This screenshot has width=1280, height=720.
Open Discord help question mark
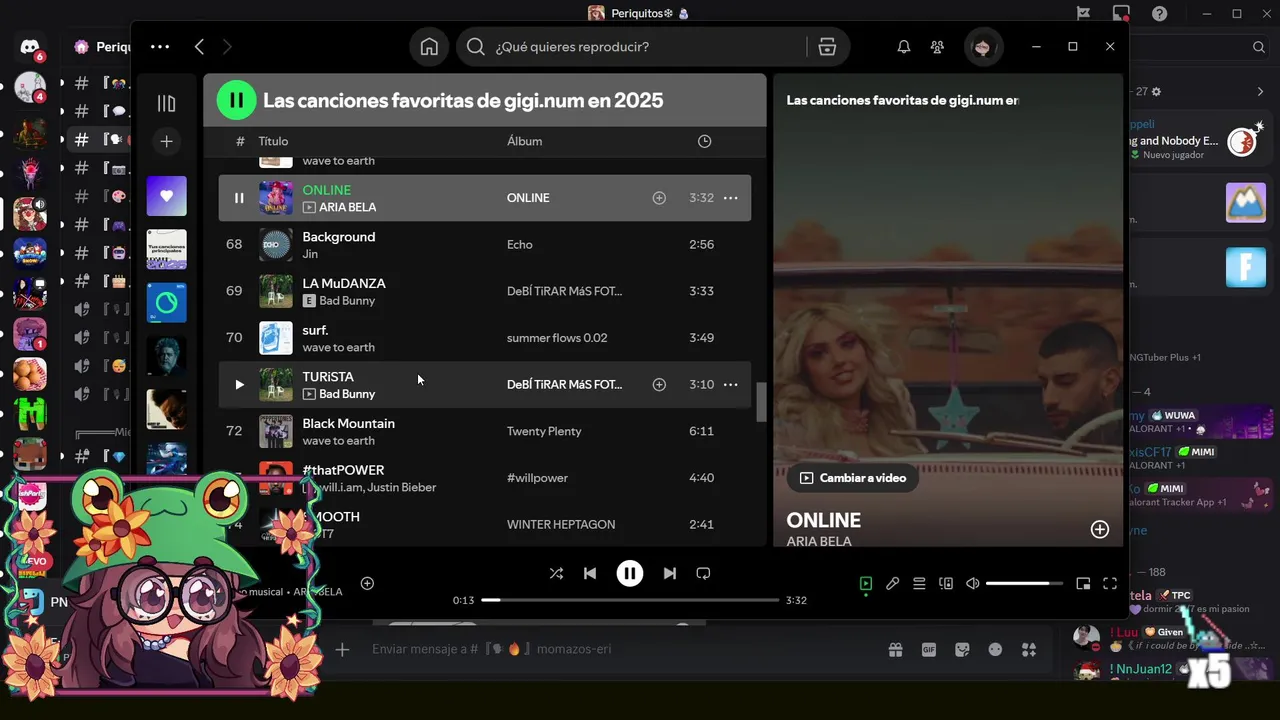tap(1159, 13)
